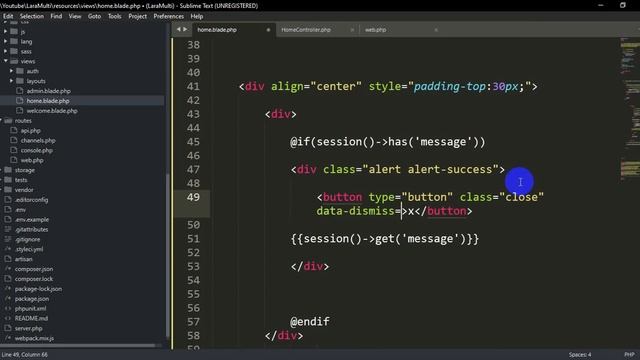
Task: Expand the lang folder arrow
Action: pyautogui.click(x=5, y=41)
